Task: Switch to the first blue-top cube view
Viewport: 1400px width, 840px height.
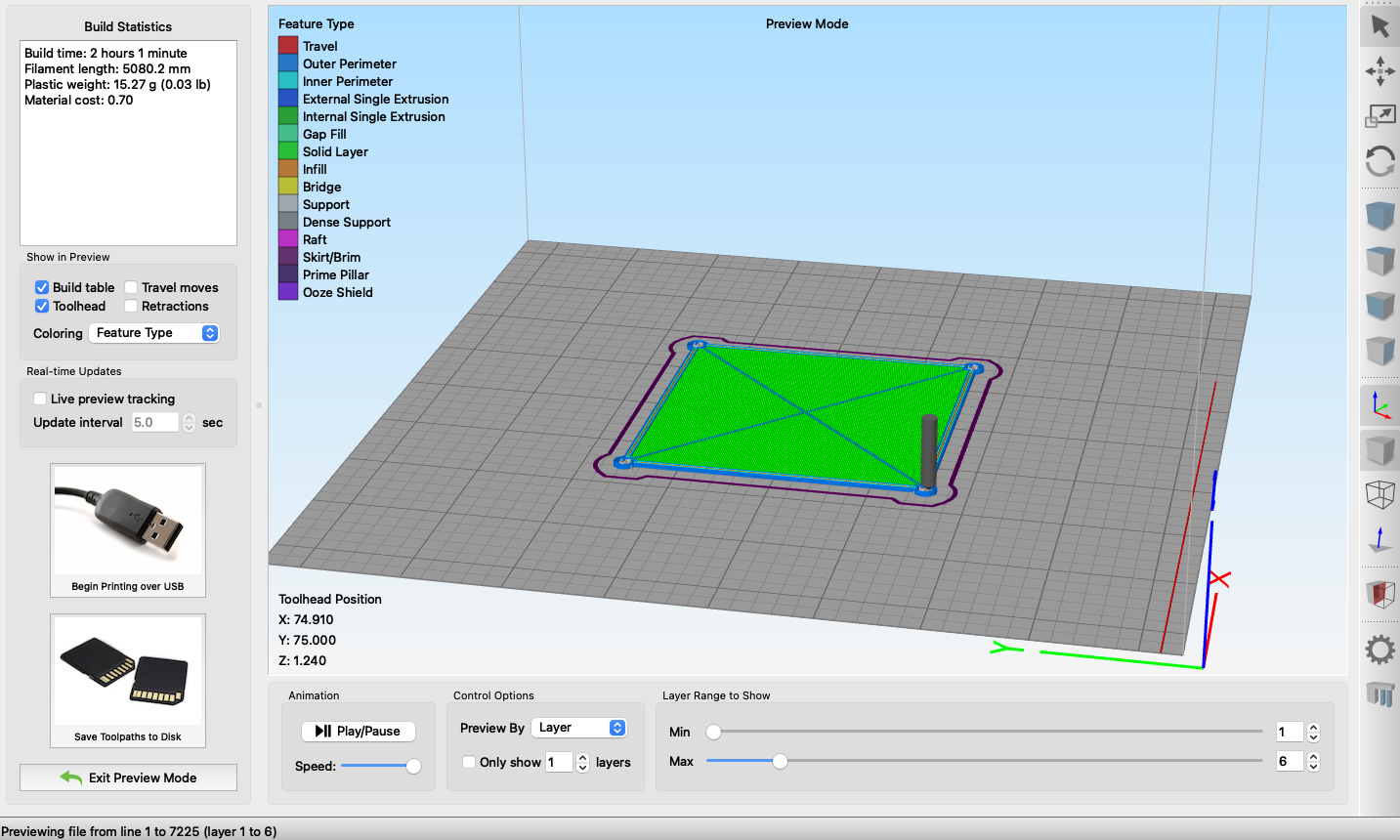Action: [x=1379, y=216]
